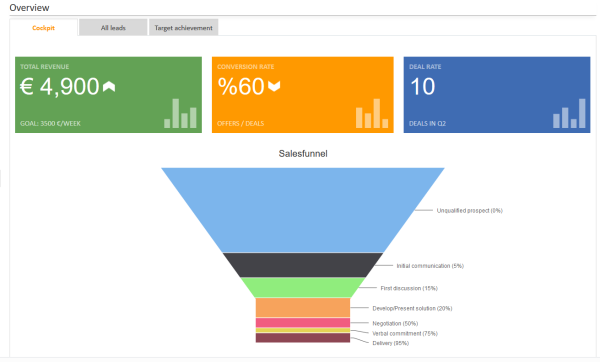The width and height of the screenshot is (600, 362).
Task: Click the downward arrow beside %60
Action: tap(274, 86)
